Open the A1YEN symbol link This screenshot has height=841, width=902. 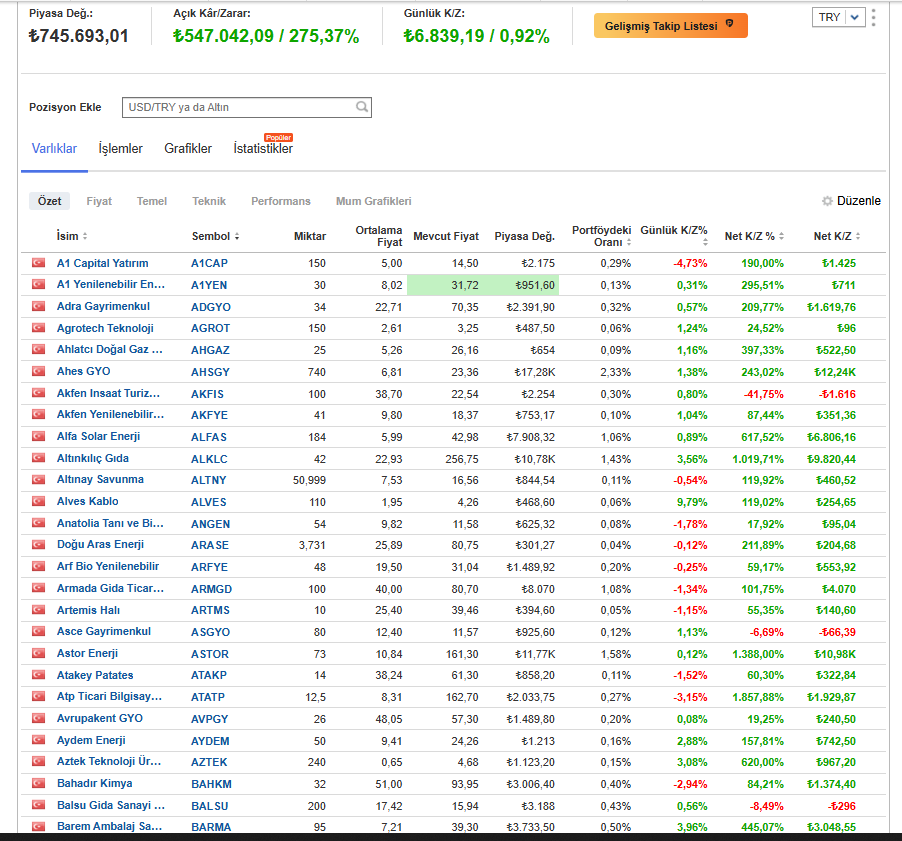(x=209, y=285)
